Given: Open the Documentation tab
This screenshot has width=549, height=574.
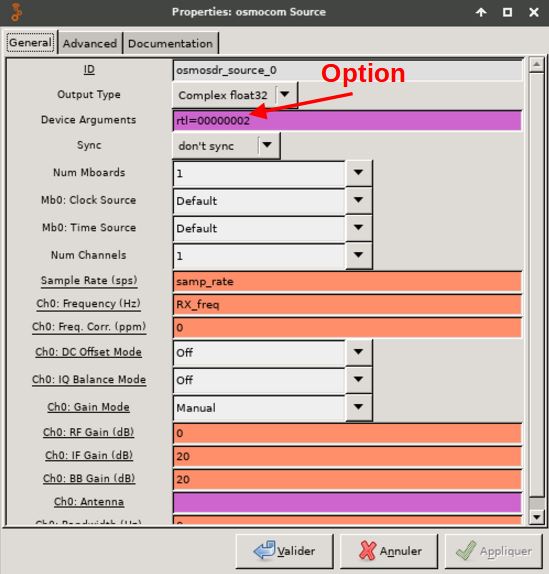Looking at the screenshot, I should pyautogui.click(x=170, y=44).
